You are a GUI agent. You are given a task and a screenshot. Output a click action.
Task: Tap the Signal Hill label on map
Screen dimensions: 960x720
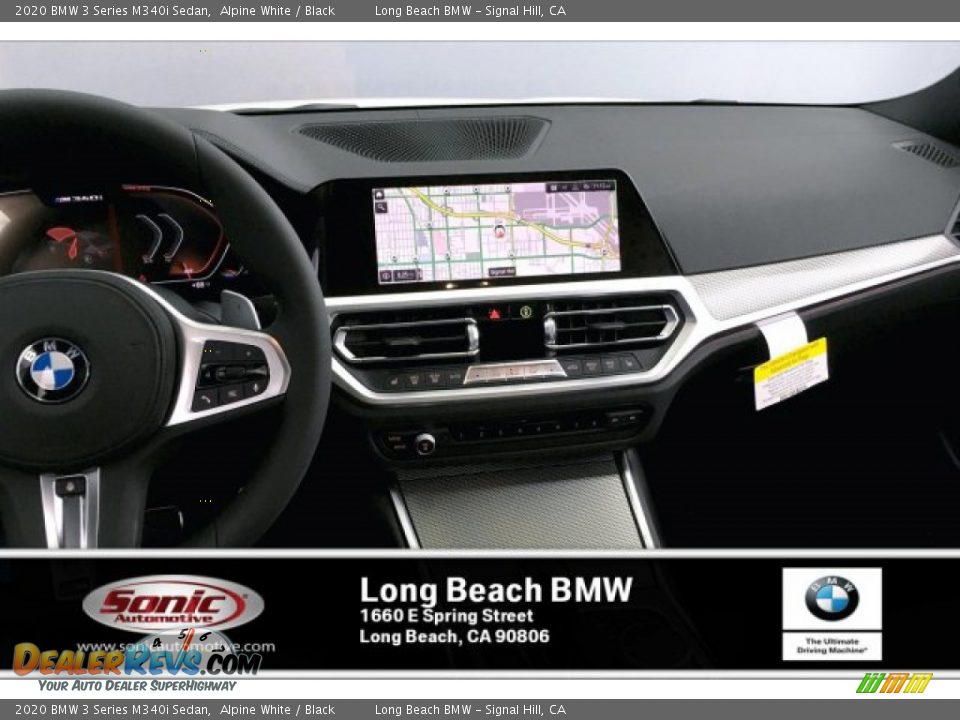click(x=501, y=271)
